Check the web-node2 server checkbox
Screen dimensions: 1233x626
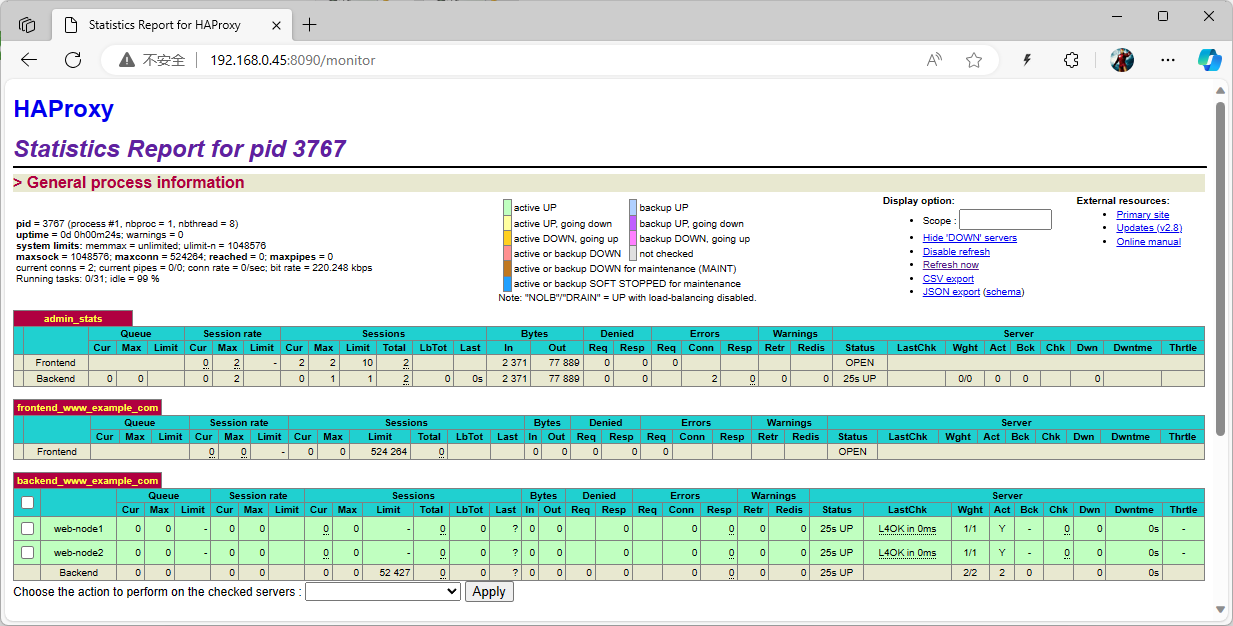[27, 552]
